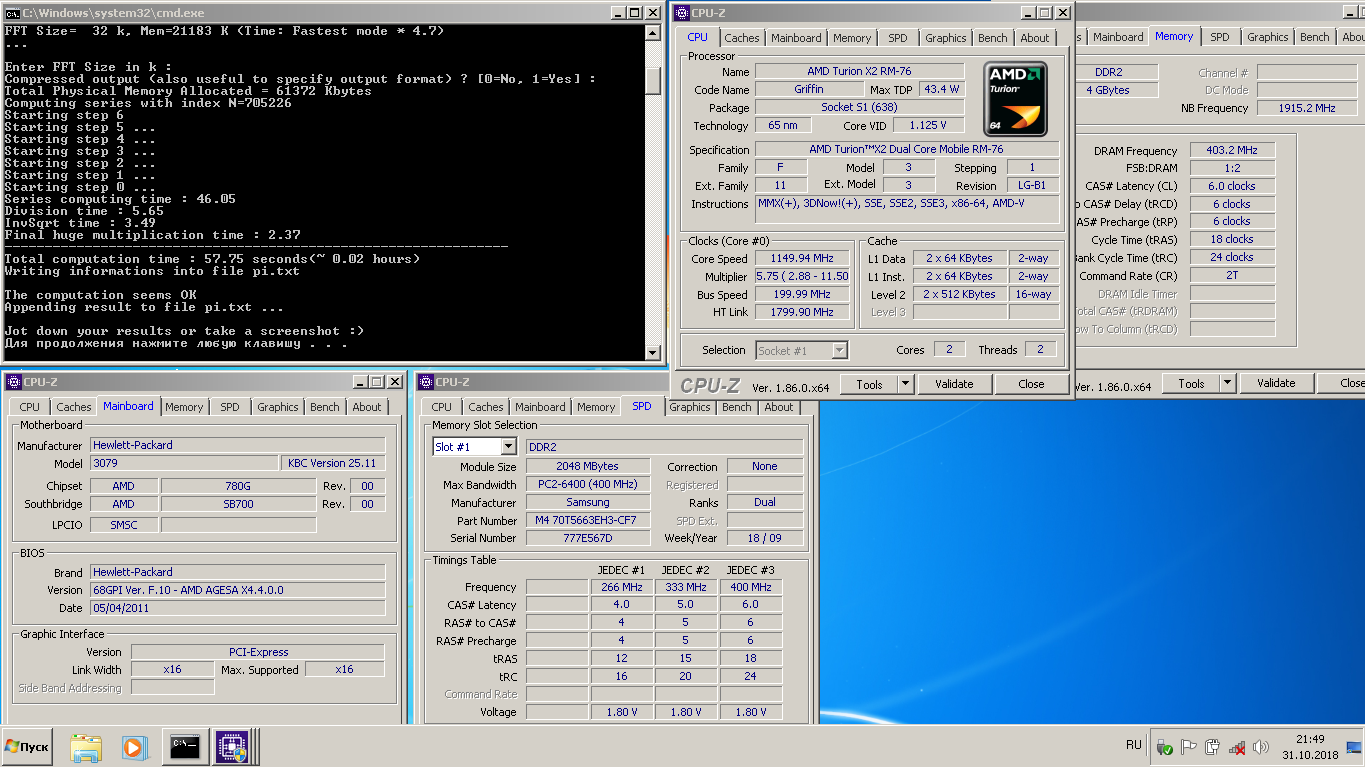
Task: Open the Safely Remove Hardware tray icon
Action: pos(1165,747)
